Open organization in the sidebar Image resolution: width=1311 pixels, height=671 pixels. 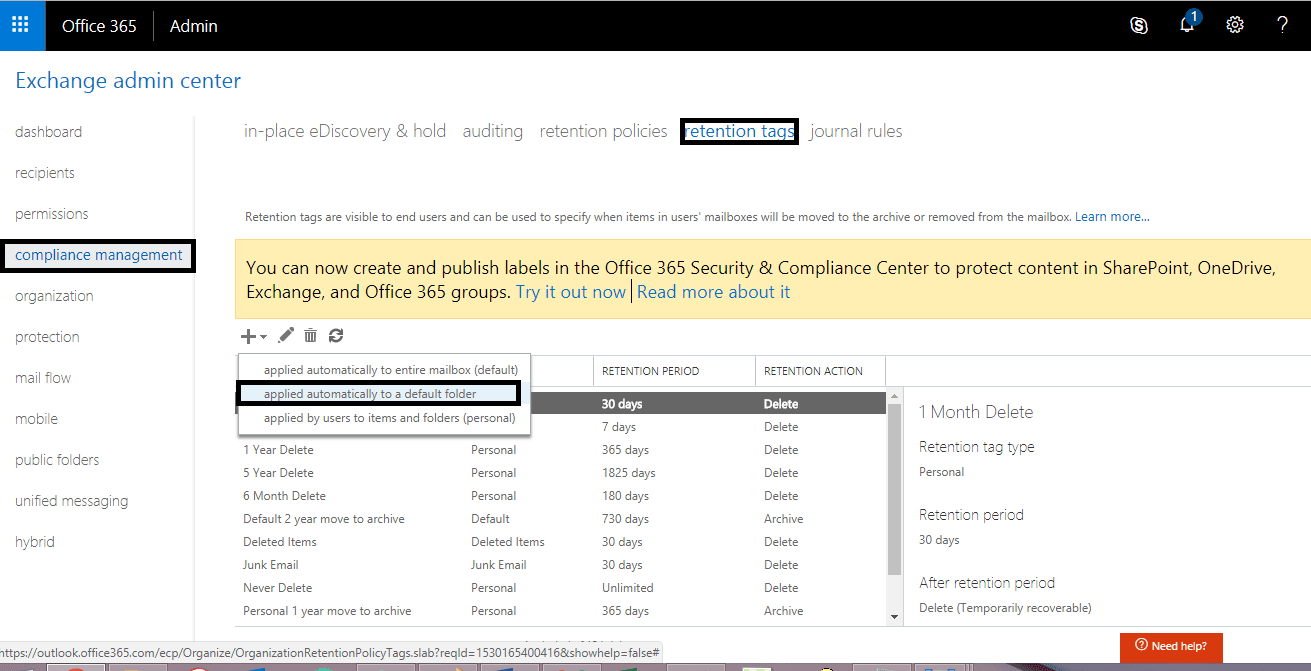pyautogui.click(x=54, y=296)
